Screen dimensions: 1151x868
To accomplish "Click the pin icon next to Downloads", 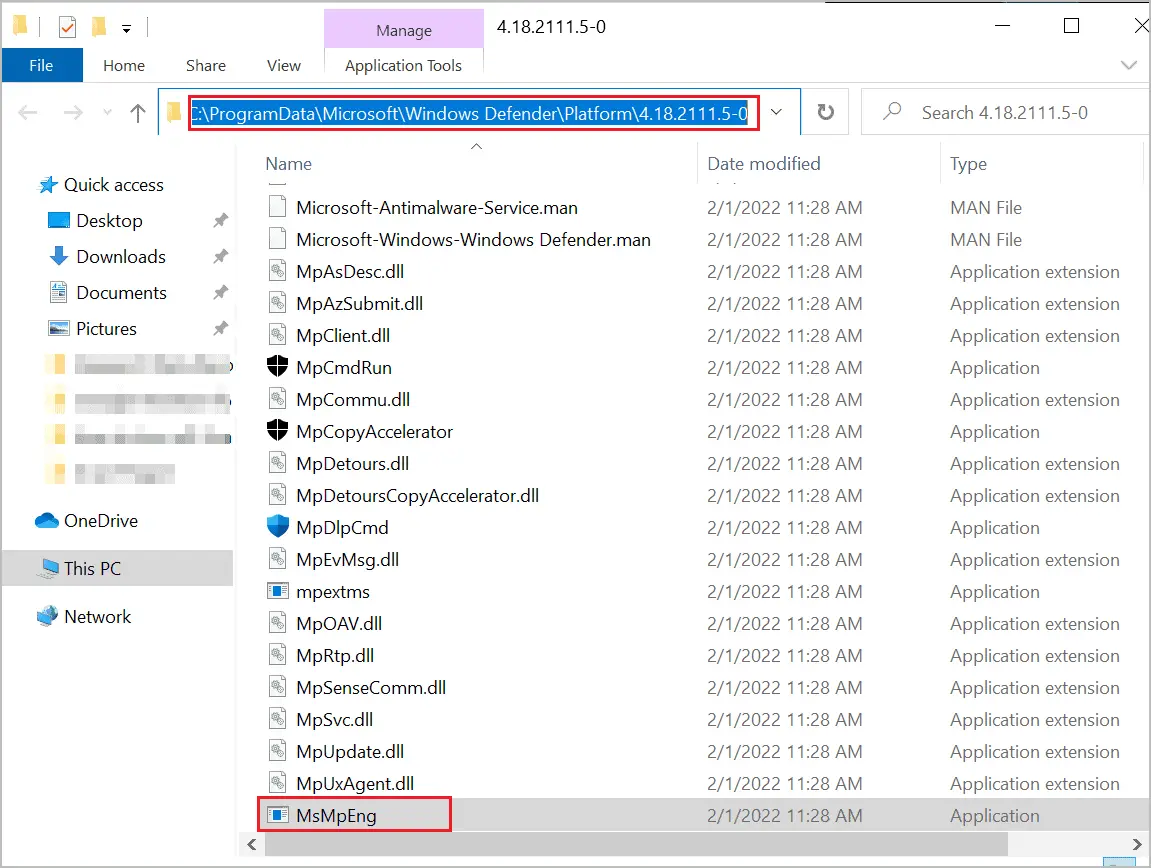I will 220,256.
